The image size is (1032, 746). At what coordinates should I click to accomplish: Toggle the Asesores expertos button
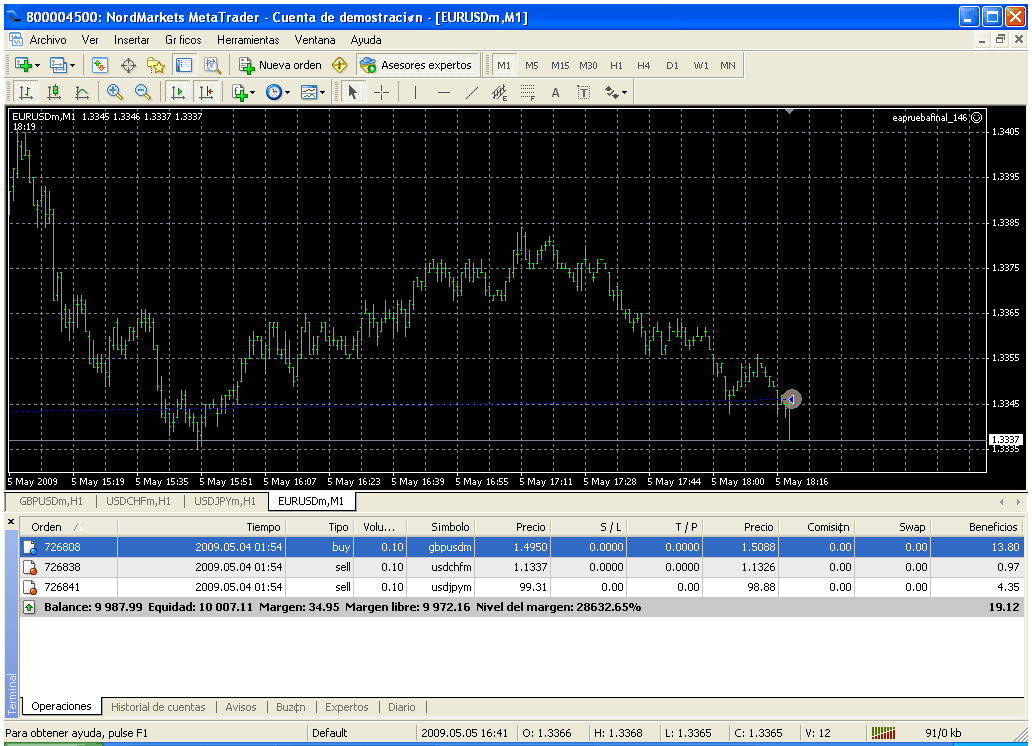417,65
